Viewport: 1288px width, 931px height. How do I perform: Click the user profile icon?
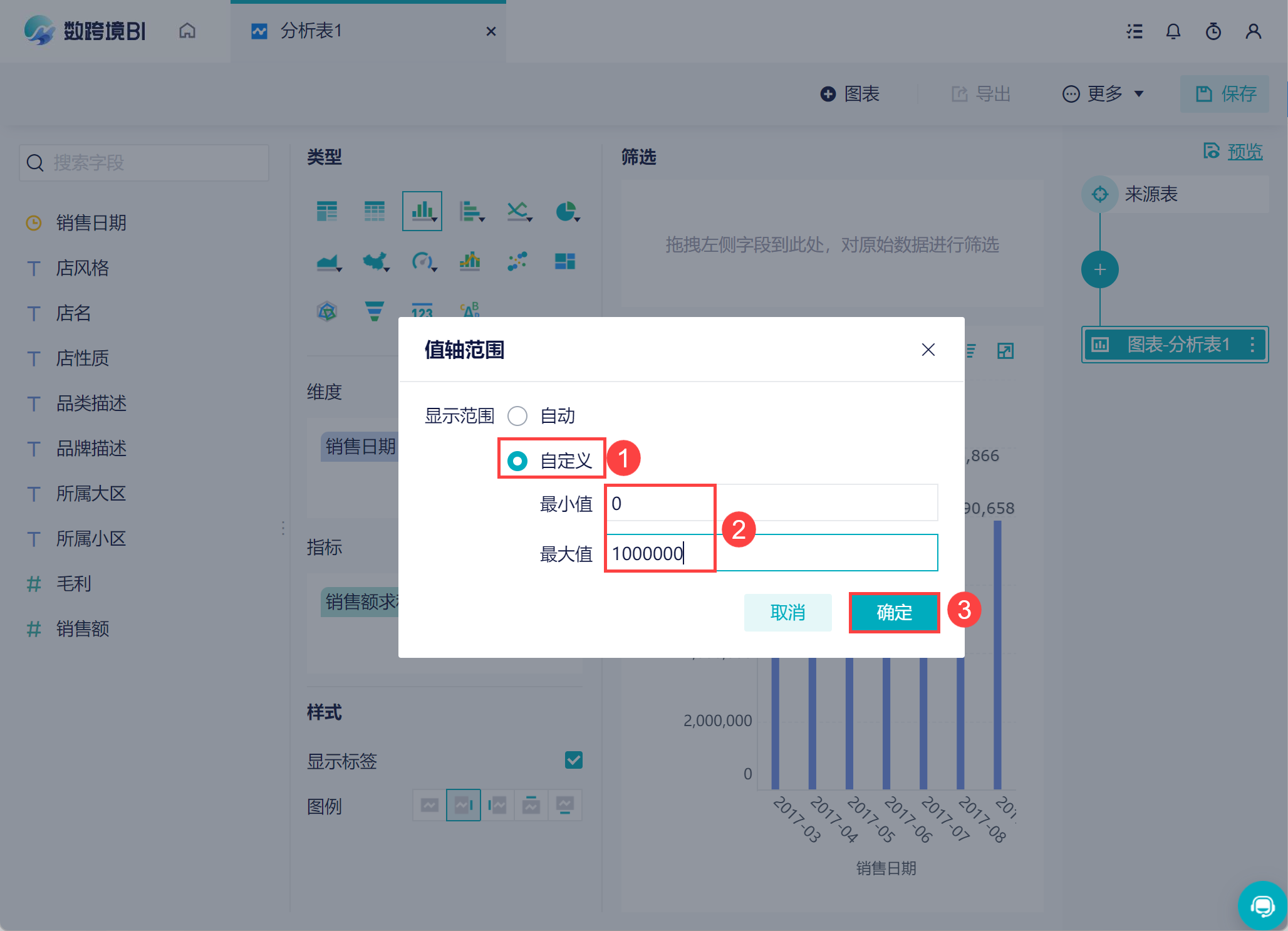(x=1253, y=31)
